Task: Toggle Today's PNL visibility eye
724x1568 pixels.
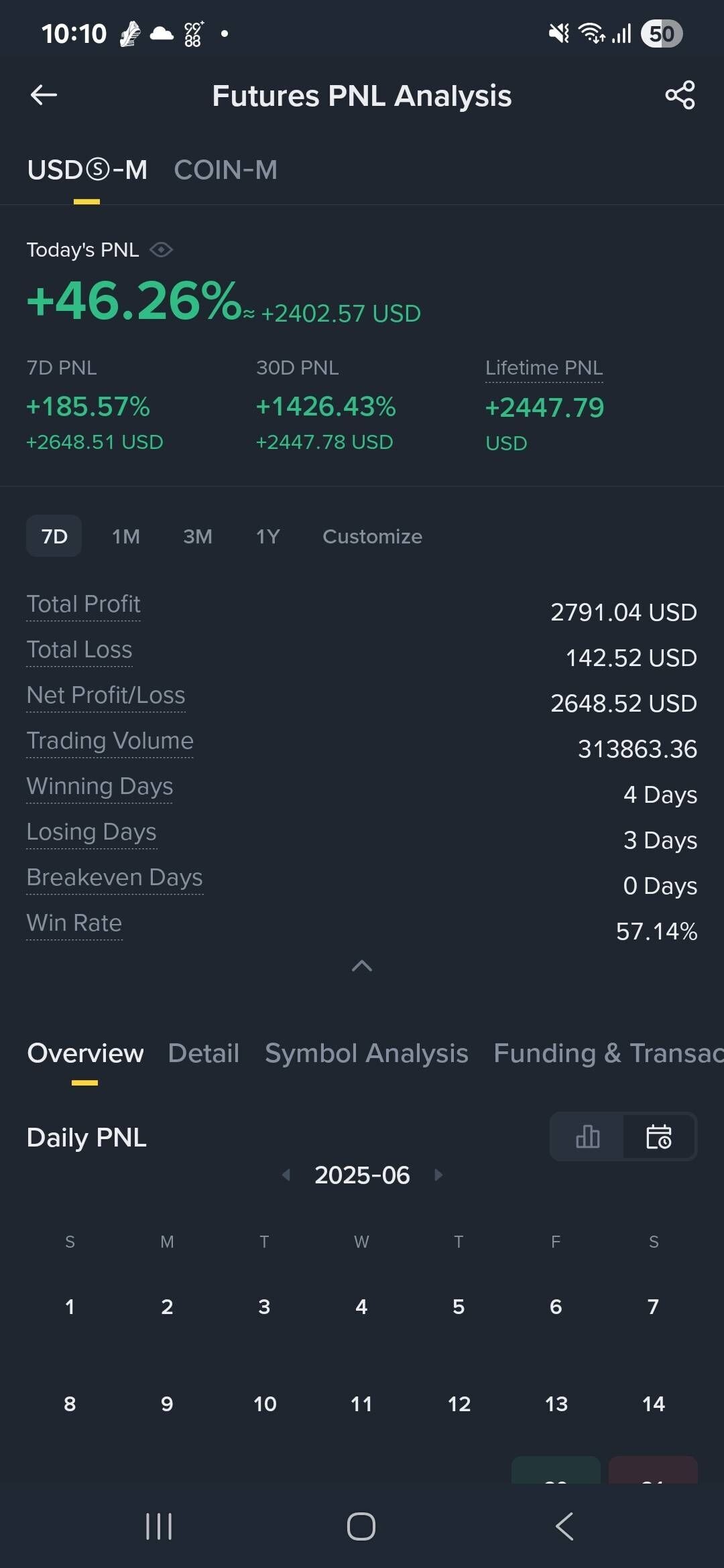Action: click(x=161, y=250)
